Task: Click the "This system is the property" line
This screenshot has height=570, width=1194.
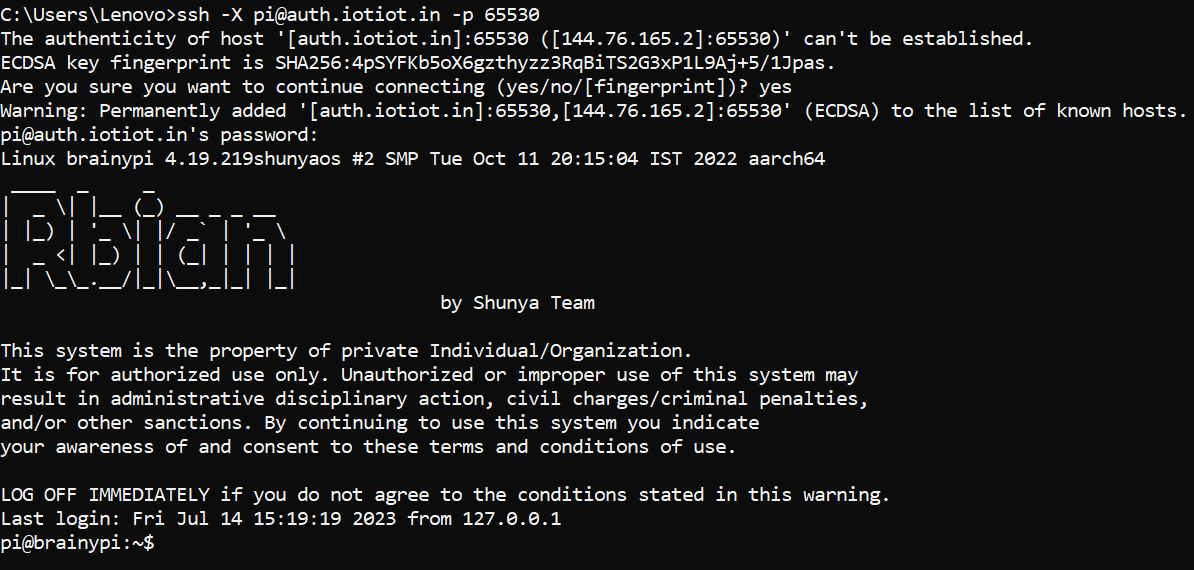Action: tap(346, 351)
